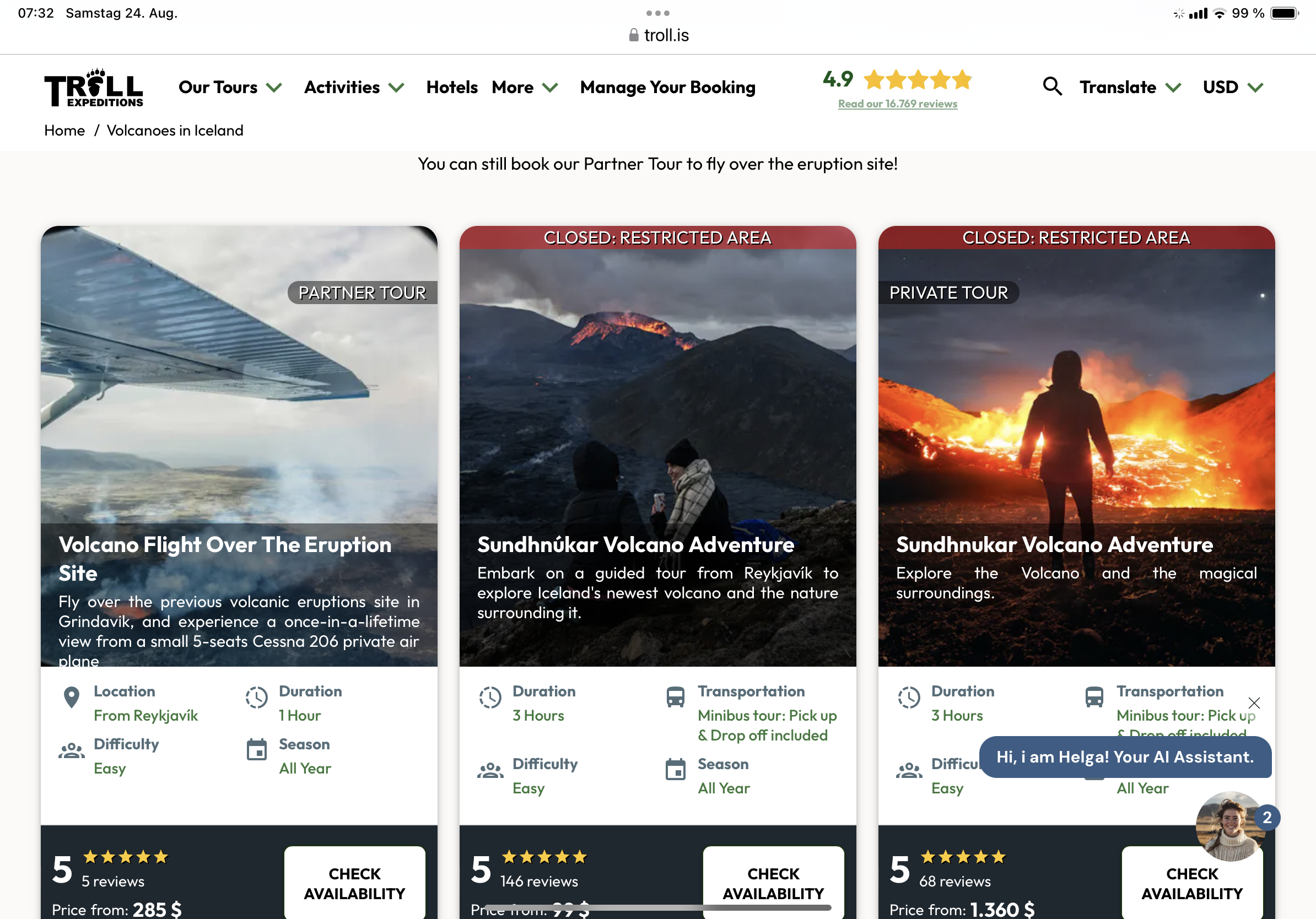This screenshot has height=919, width=1316.
Task: Click the 'Price from: 1.360 $' text
Action: 962,909
